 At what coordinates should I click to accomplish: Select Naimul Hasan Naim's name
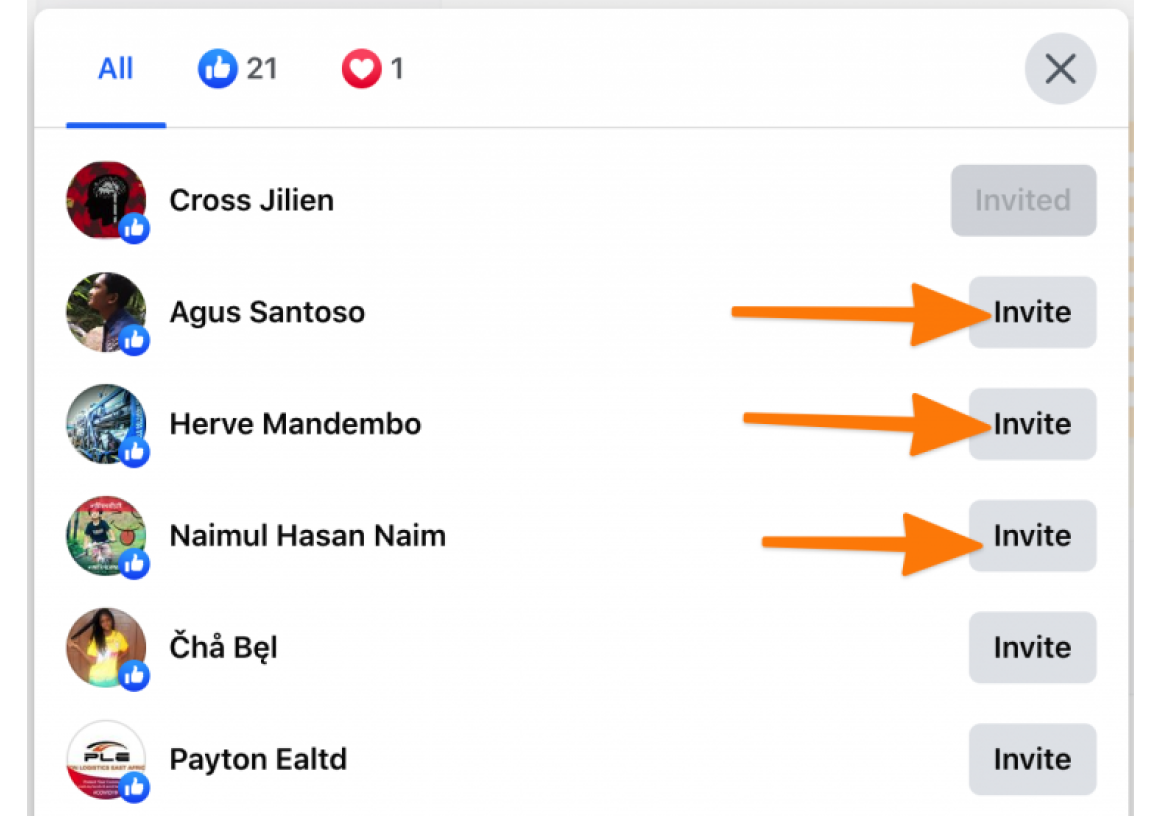pos(307,536)
